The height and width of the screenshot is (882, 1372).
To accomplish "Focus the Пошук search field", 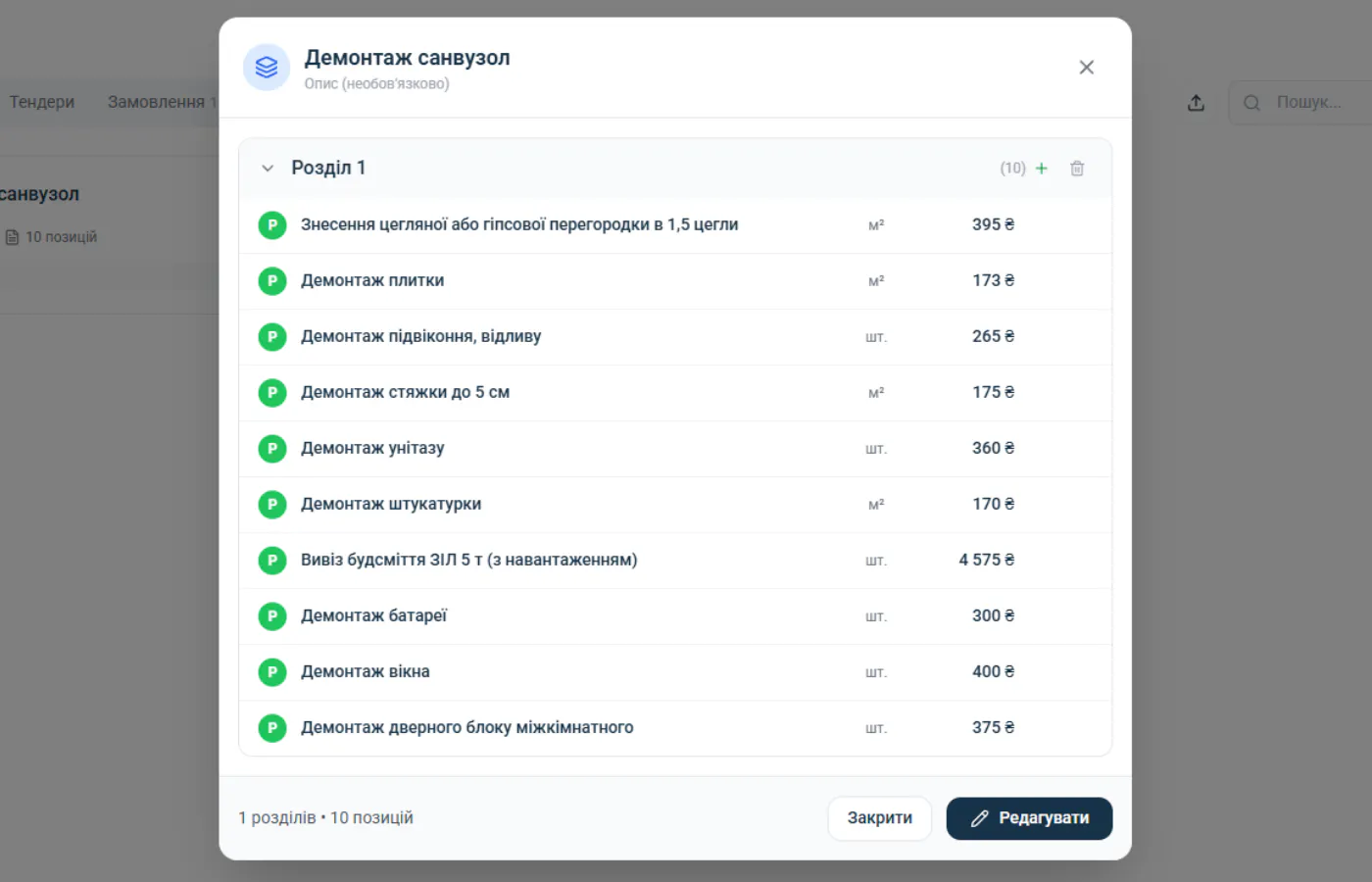I will click(1299, 103).
